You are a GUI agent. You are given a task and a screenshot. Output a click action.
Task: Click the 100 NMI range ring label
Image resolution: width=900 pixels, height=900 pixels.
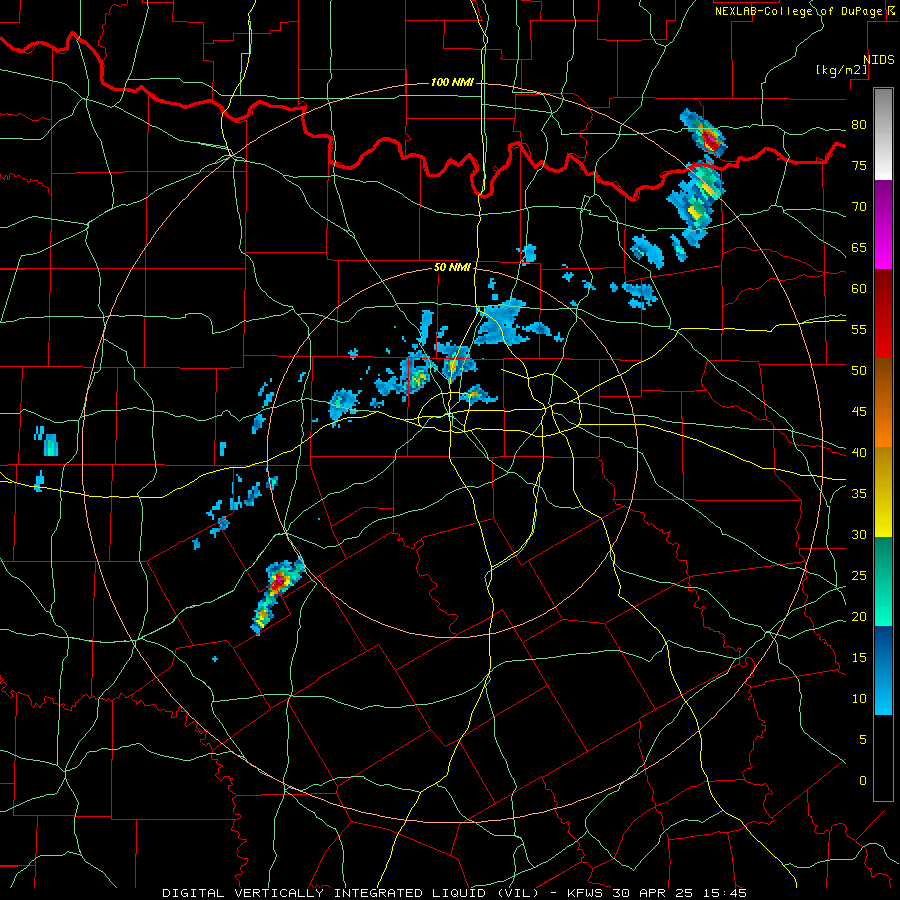[452, 83]
